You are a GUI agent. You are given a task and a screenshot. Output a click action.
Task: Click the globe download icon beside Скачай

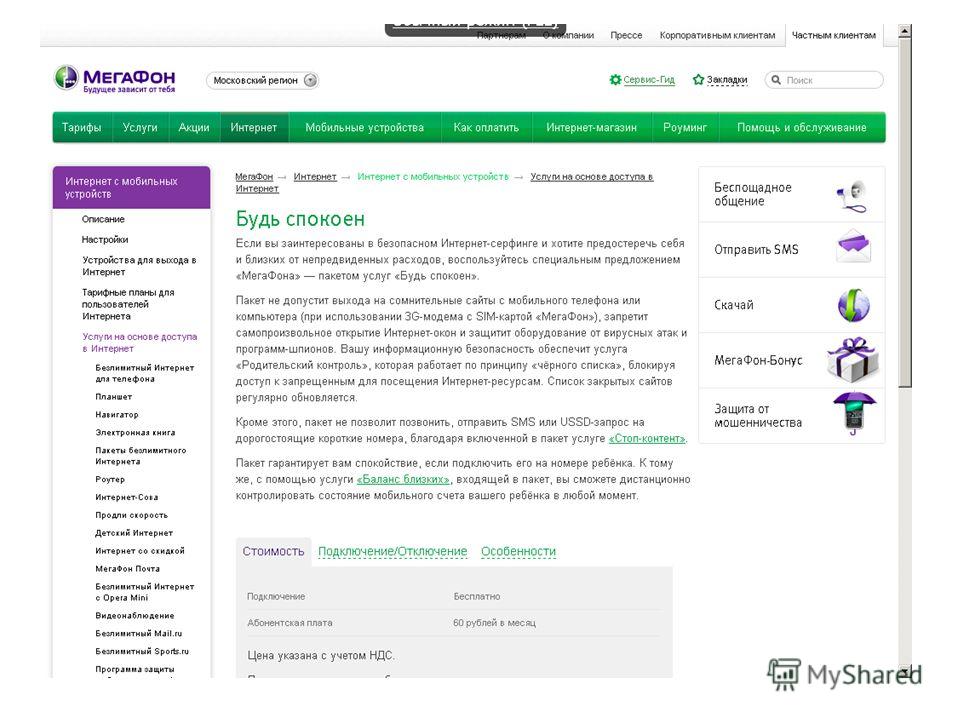pos(853,305)
